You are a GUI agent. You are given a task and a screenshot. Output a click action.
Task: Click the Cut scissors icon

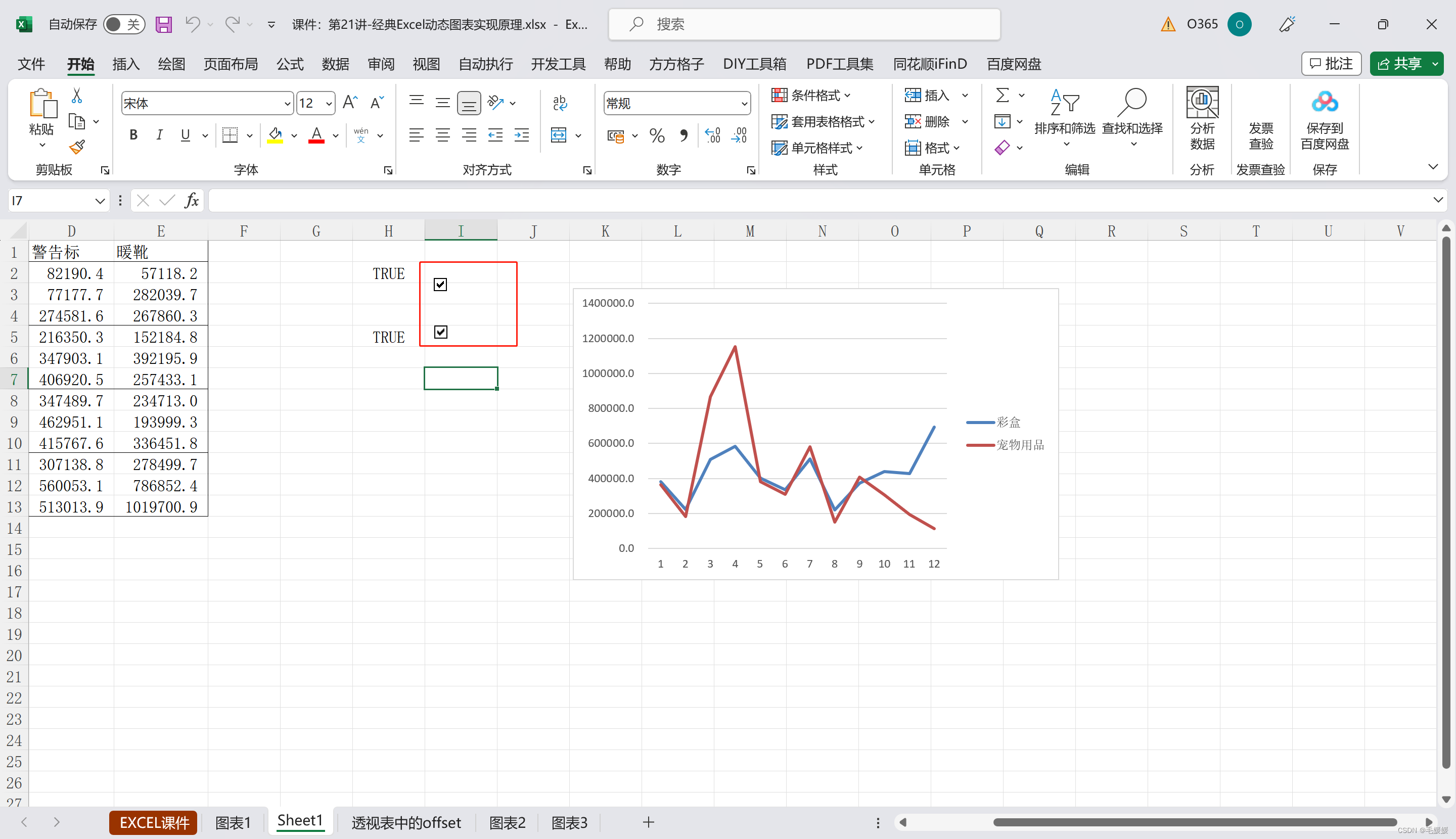point(77,96)
